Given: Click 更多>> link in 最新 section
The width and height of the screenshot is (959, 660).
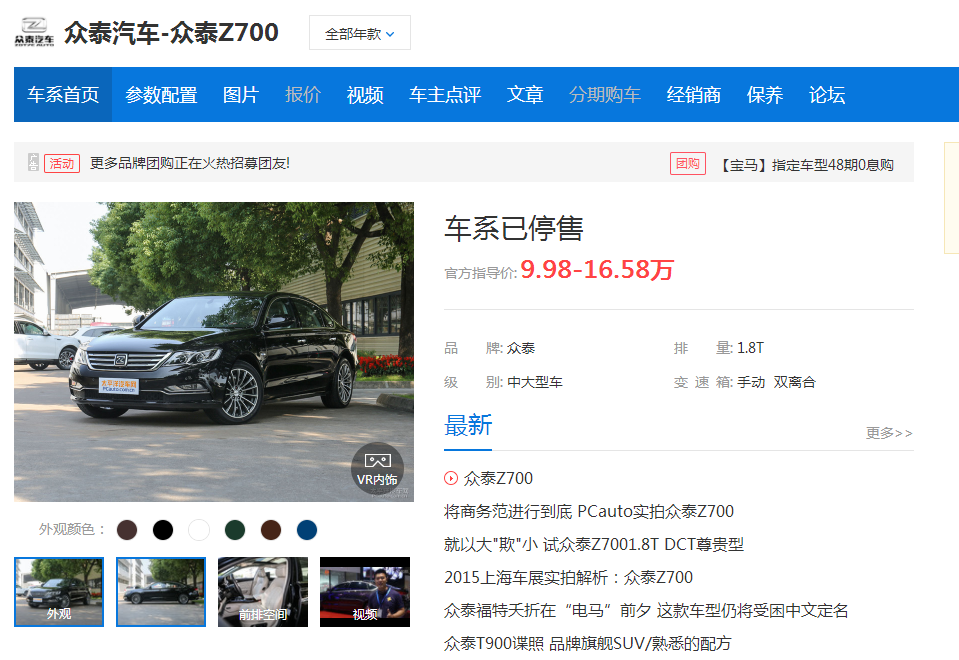Looking at the screenshot, I should click(x=889, y=433).
